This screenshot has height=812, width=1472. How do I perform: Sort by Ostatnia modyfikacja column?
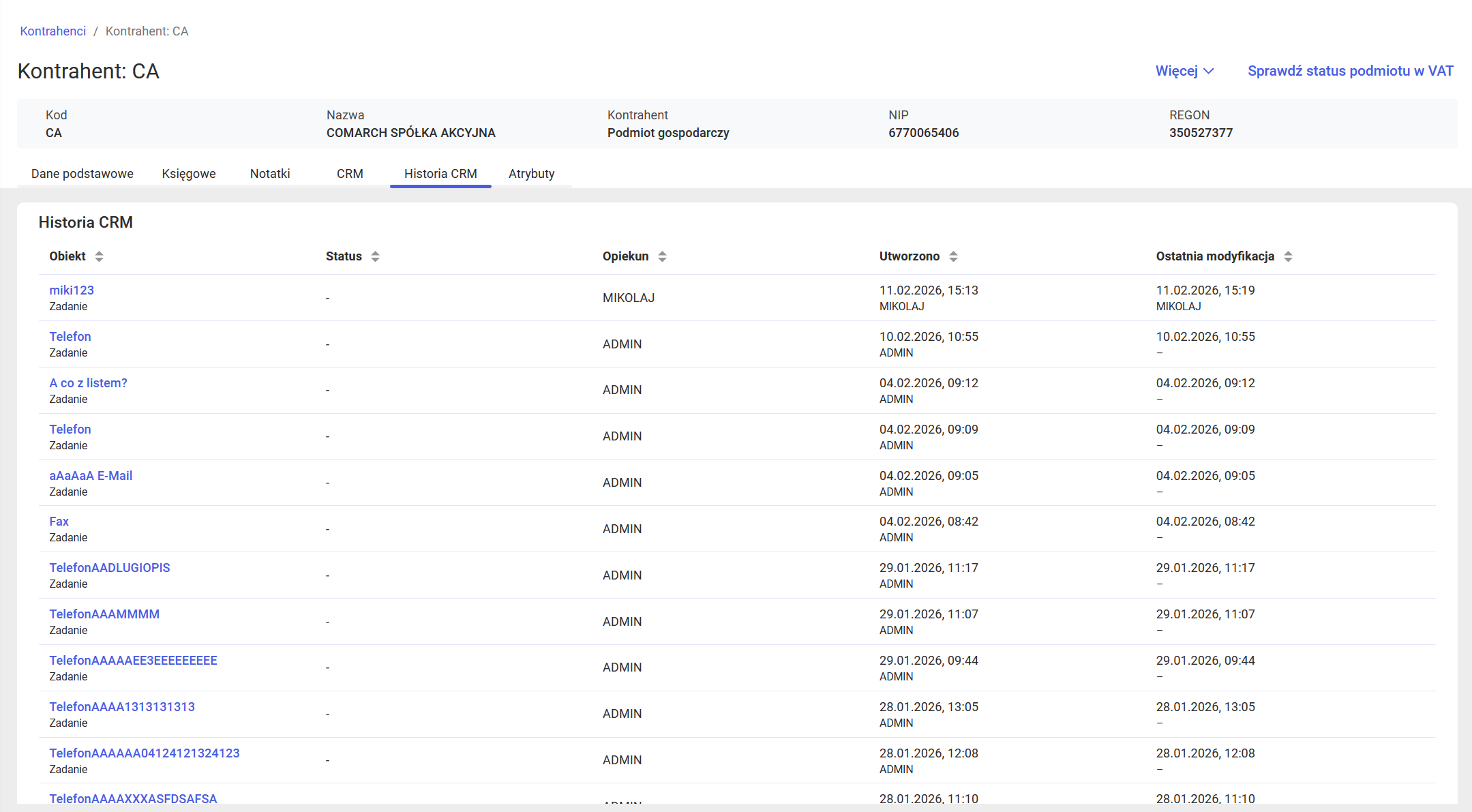tap(1289, 256)
